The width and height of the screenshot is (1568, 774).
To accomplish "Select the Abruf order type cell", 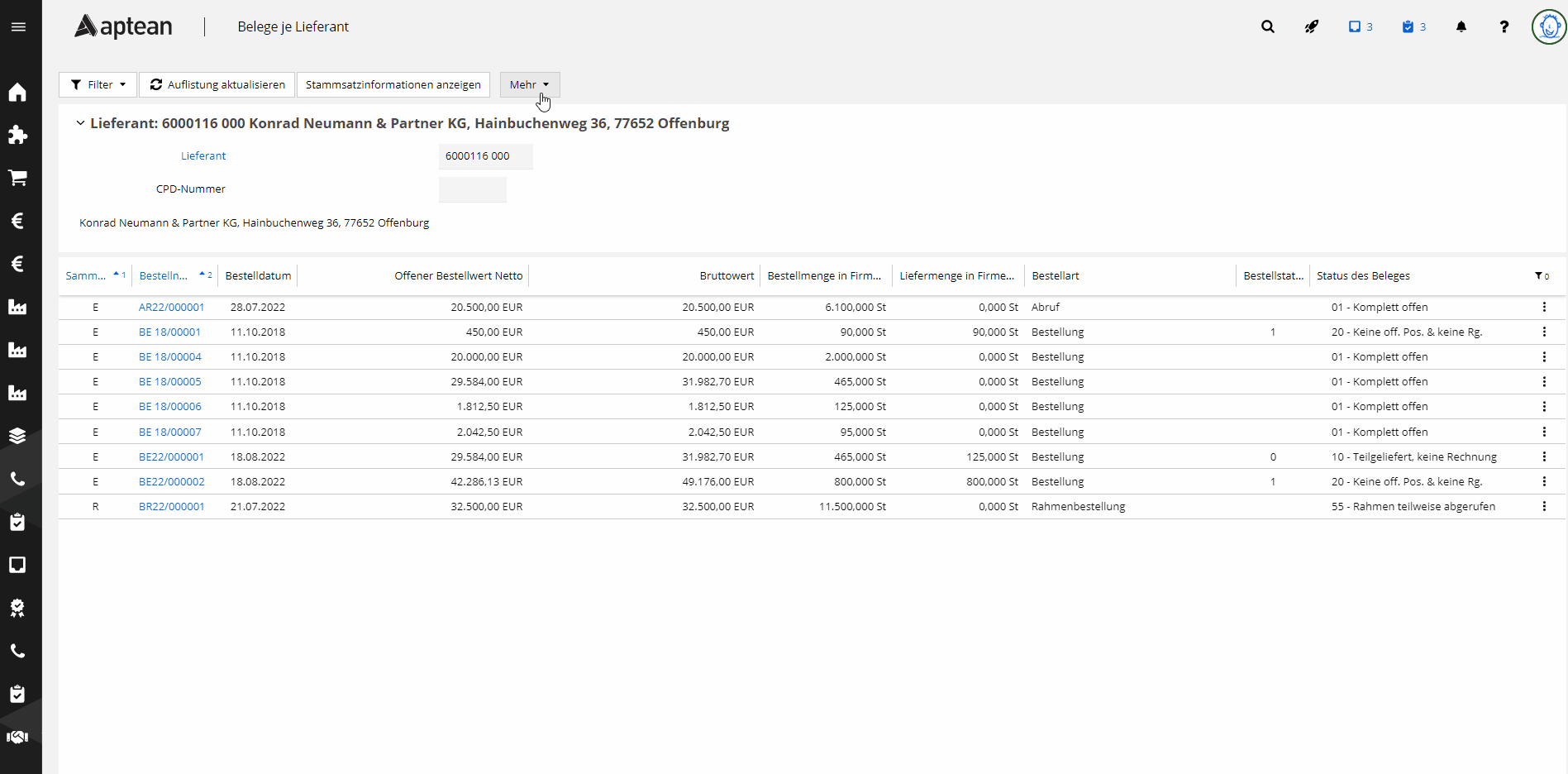I will (1046, 307).
